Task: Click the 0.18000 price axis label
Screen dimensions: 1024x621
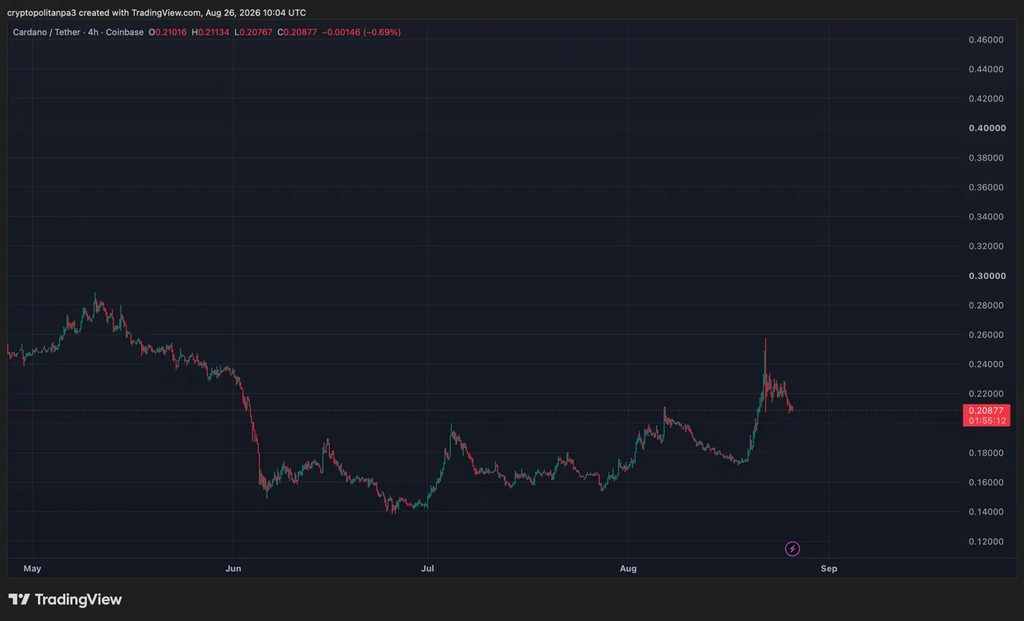Action: [986, 453]
